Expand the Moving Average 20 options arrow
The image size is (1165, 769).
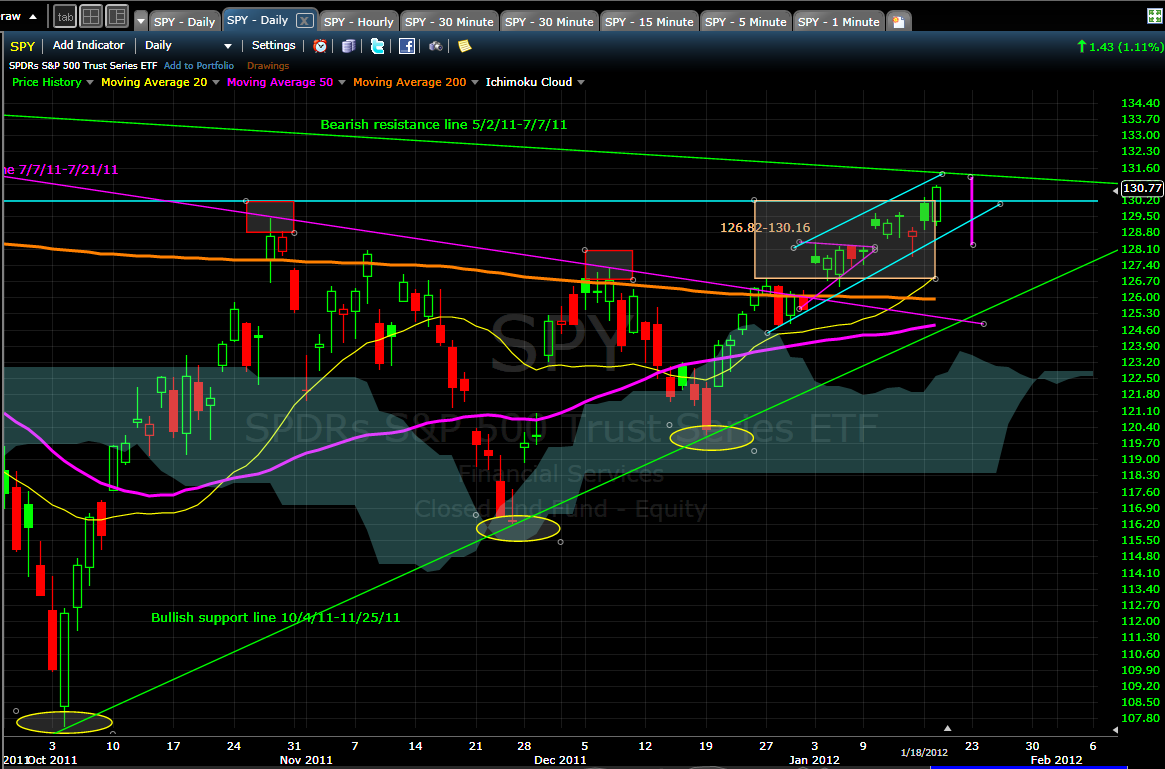coord(216,82)
